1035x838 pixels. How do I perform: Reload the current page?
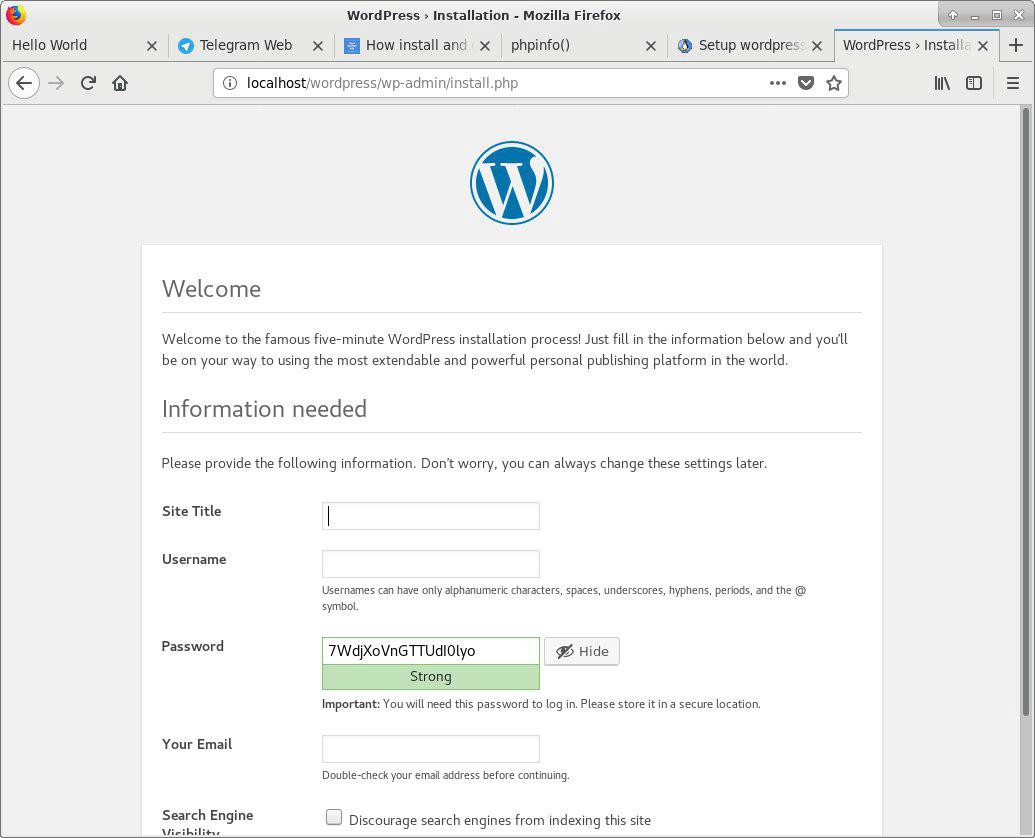(x=88, y=83)
